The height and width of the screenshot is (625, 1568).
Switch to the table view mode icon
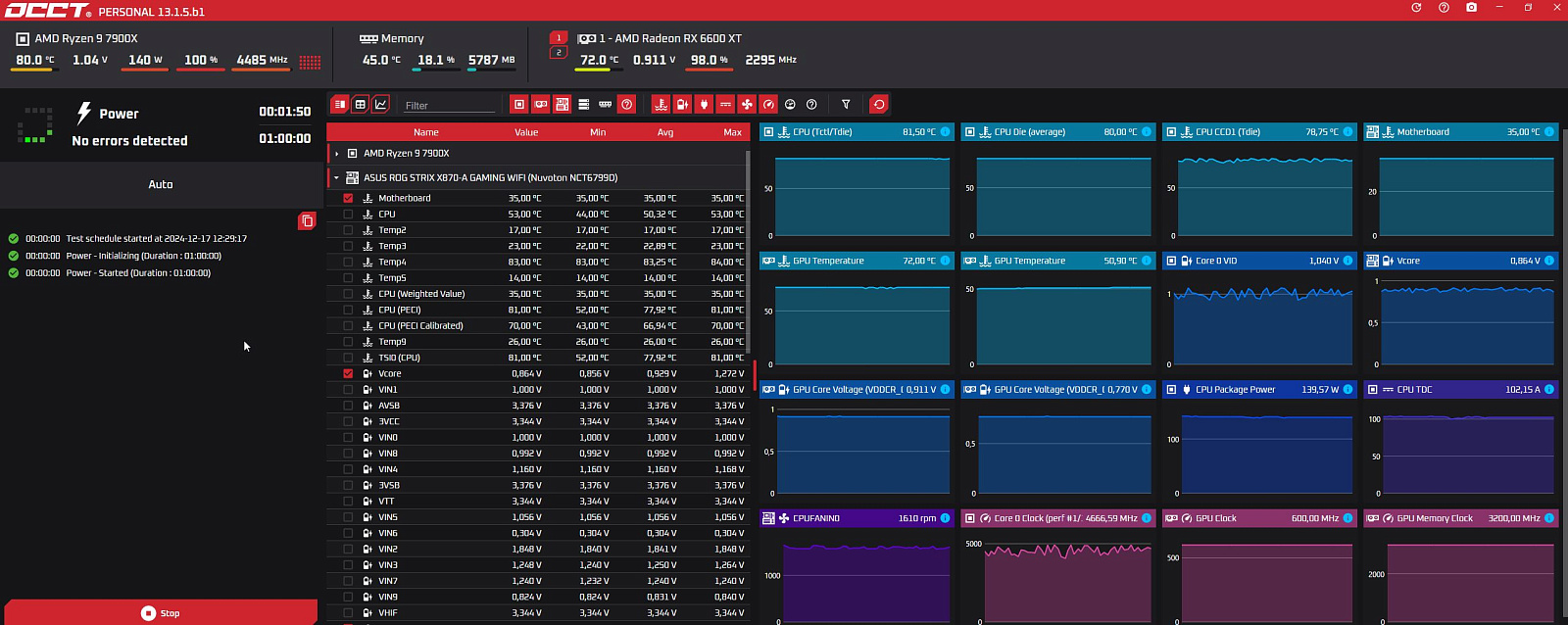click(x=361, y=104)
